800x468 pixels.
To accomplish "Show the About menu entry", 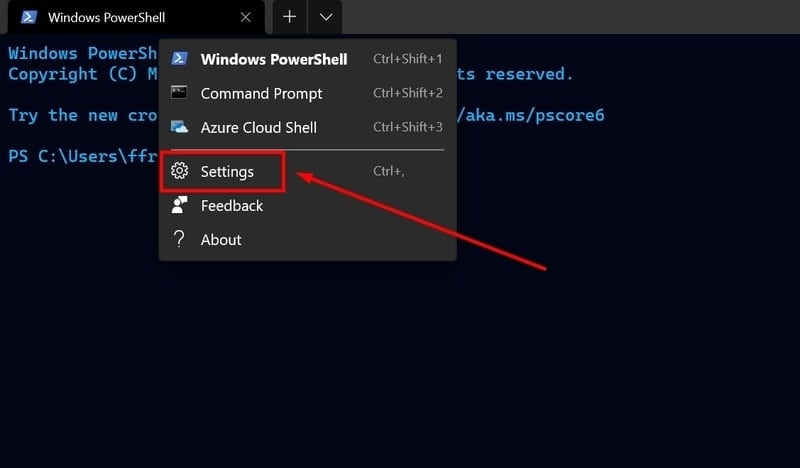I will 221,239.
